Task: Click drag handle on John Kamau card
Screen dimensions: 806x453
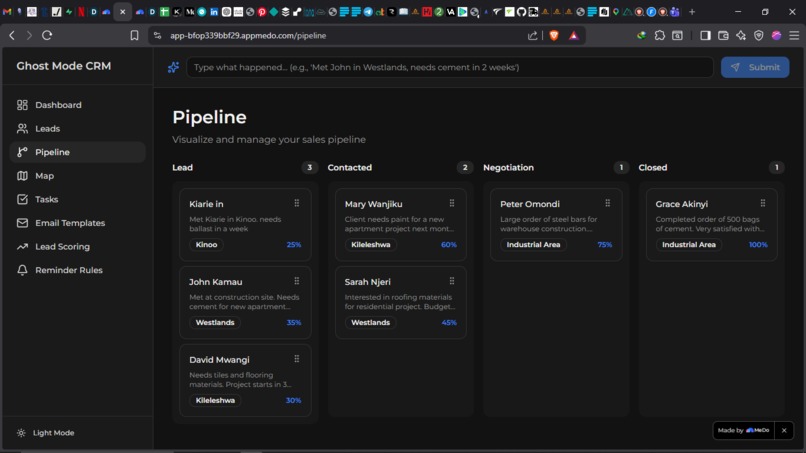Action: pyautogui.click(x=297, y=281)
